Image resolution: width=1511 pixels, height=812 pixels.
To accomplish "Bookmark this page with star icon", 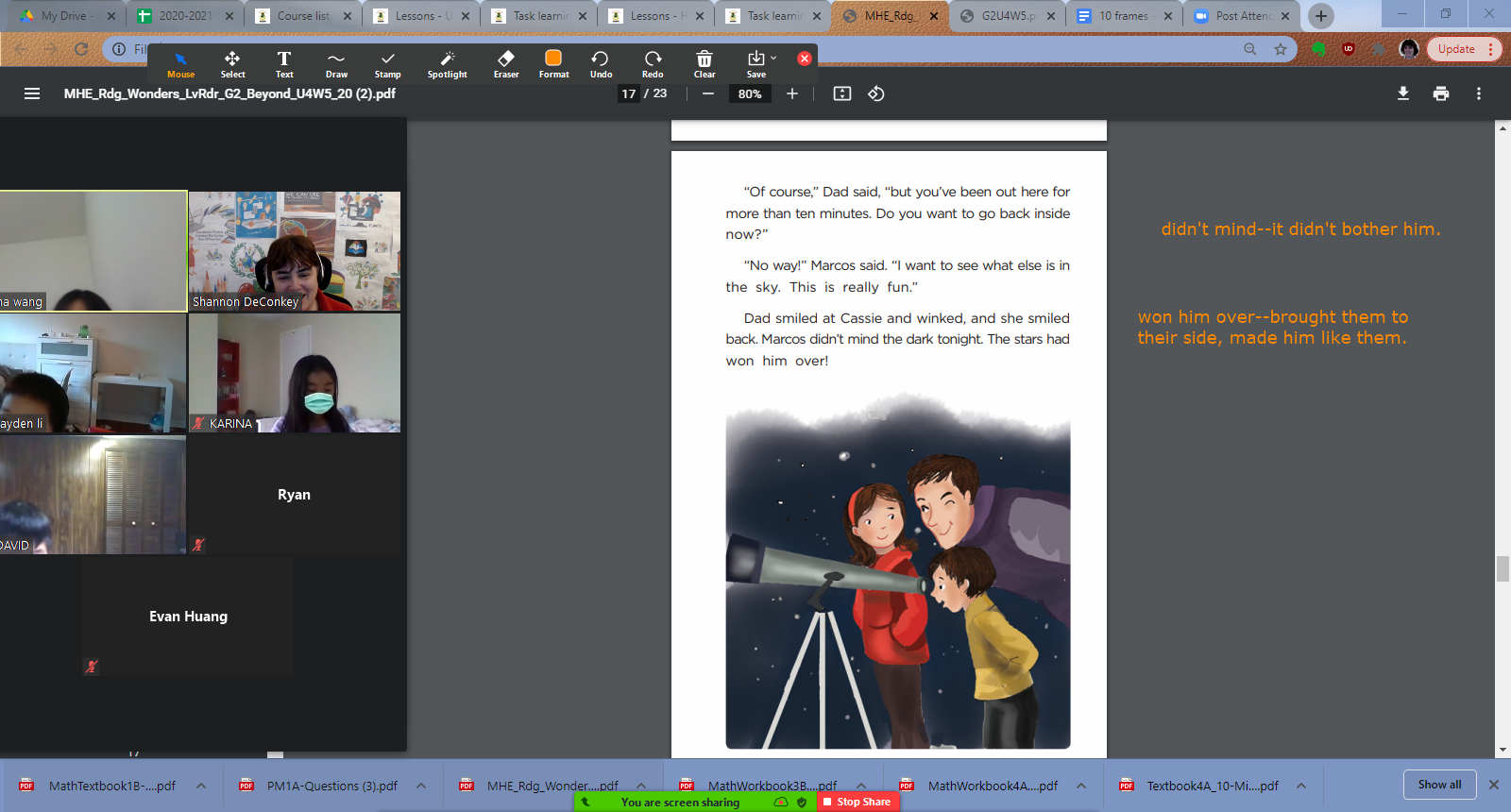I will click(x=1281, y=49).
